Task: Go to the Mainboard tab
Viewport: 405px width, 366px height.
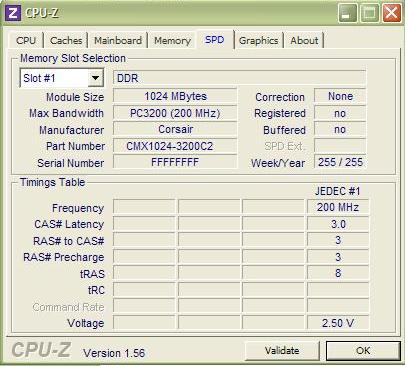Action: coord(118,41)
